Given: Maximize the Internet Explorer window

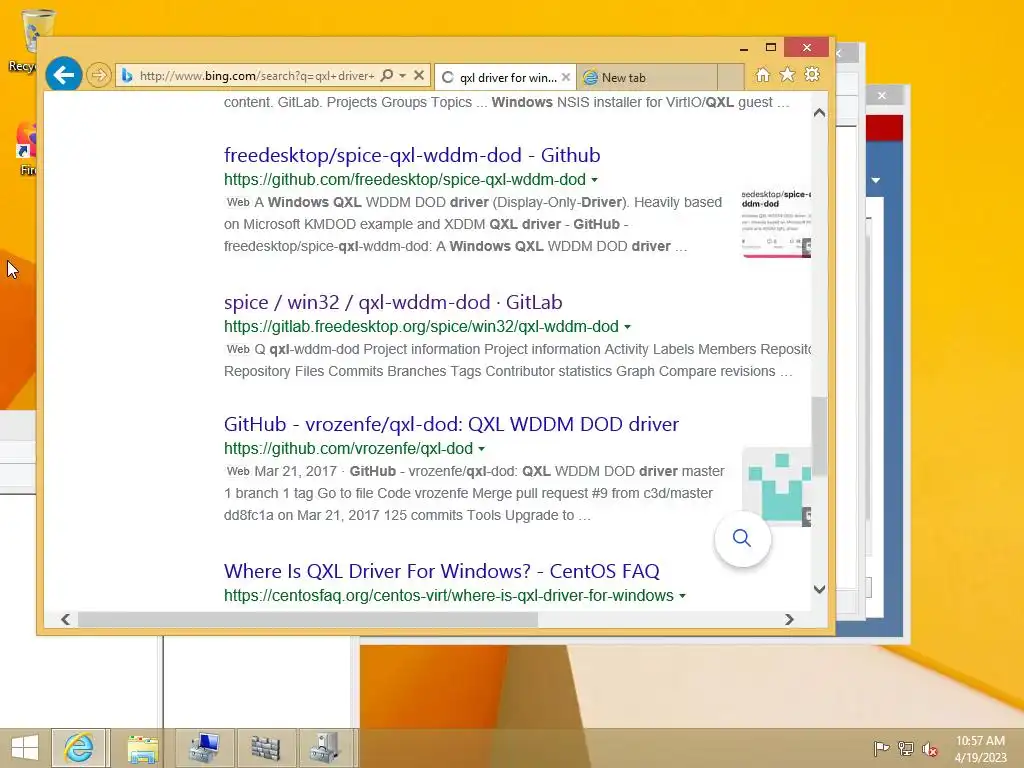Looking at the screenshot, I should pos(771,48).
